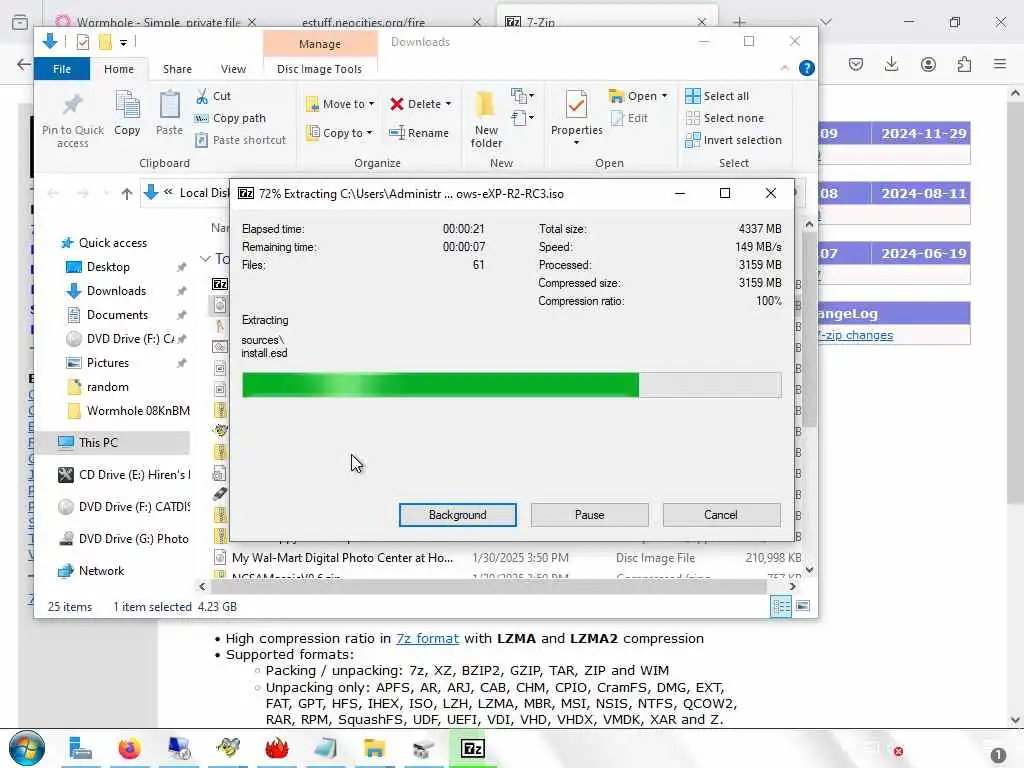The image size is (1024, 768).
Task: Click Save to Pocket icon in Firefox
Action: [856, 64]
